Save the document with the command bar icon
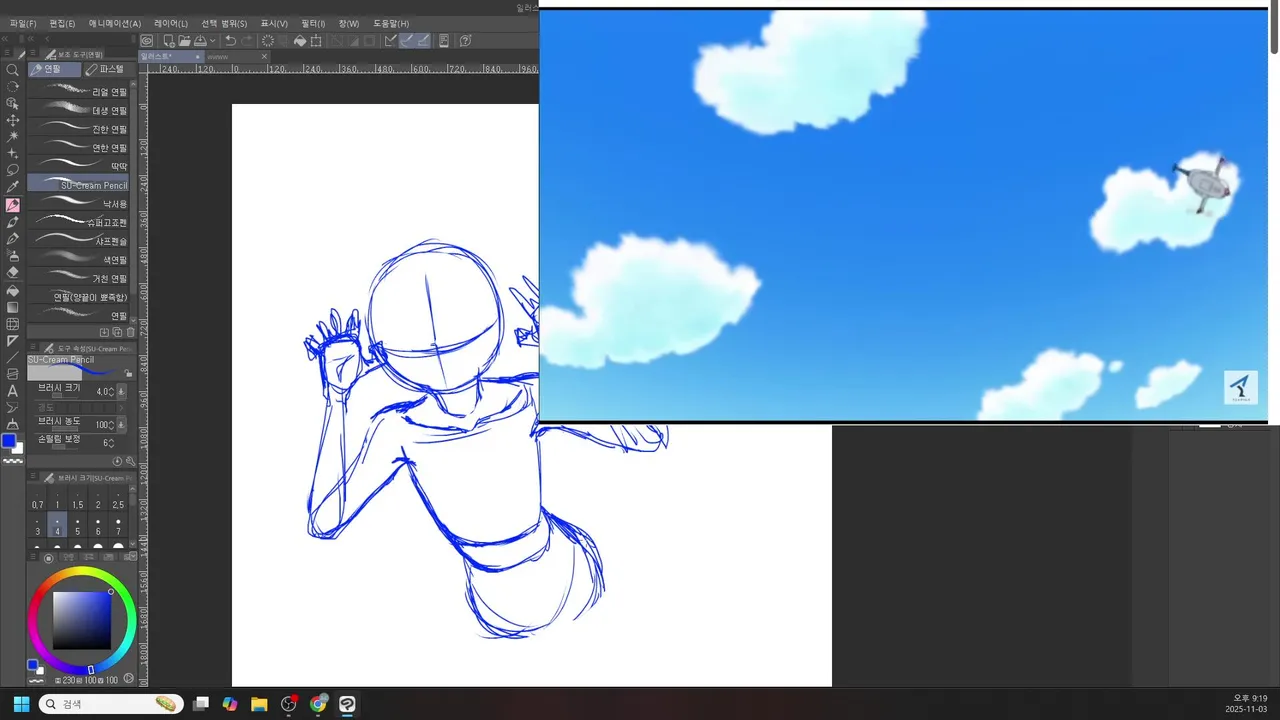 200,41
